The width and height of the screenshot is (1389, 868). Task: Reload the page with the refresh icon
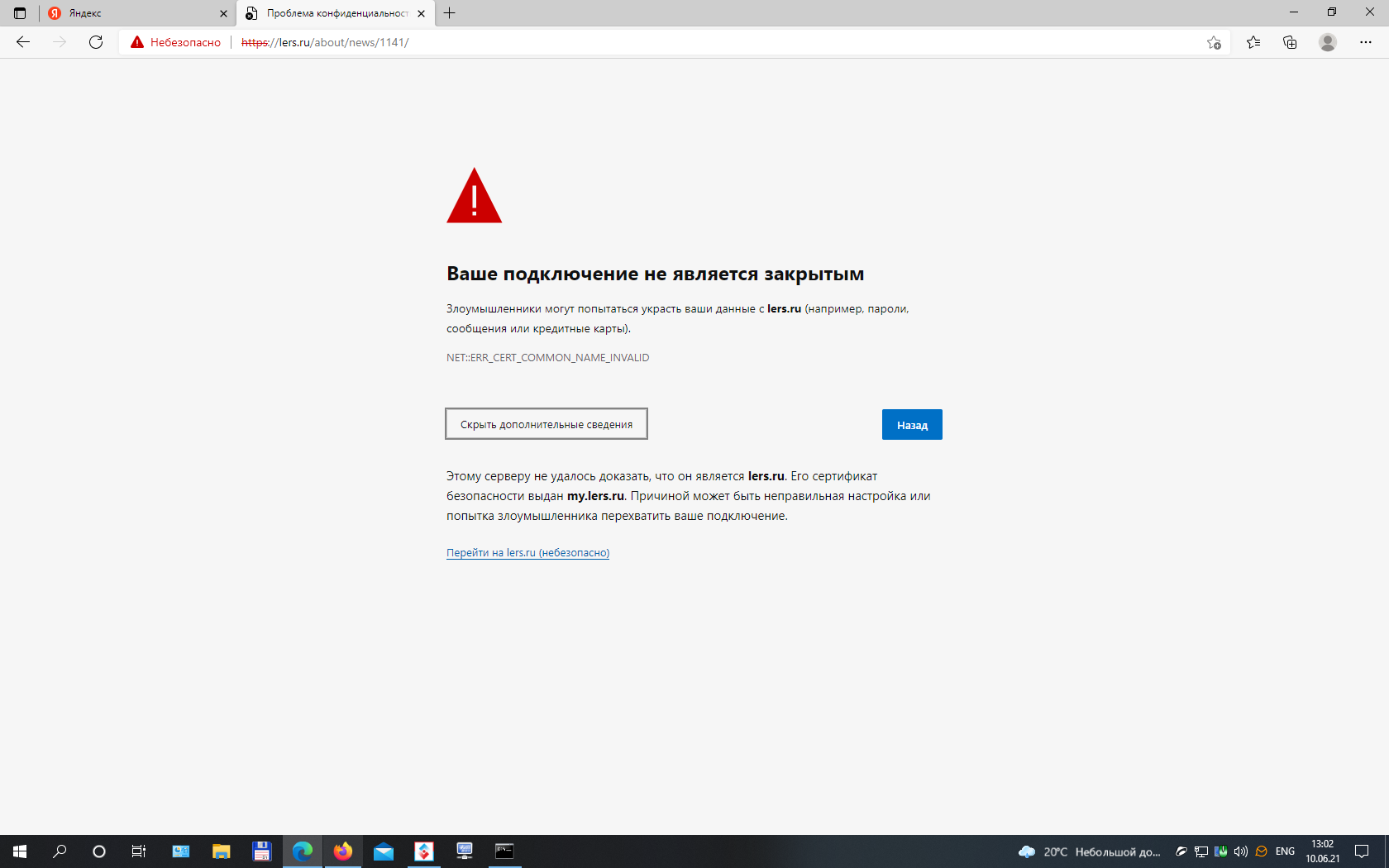point(96,42)
